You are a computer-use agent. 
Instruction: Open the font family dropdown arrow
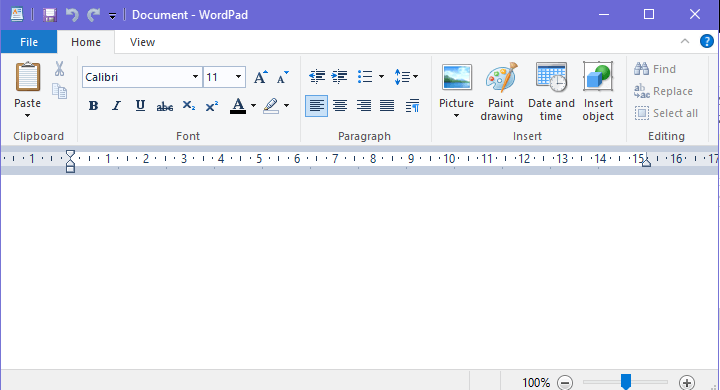tap(195, 77)
